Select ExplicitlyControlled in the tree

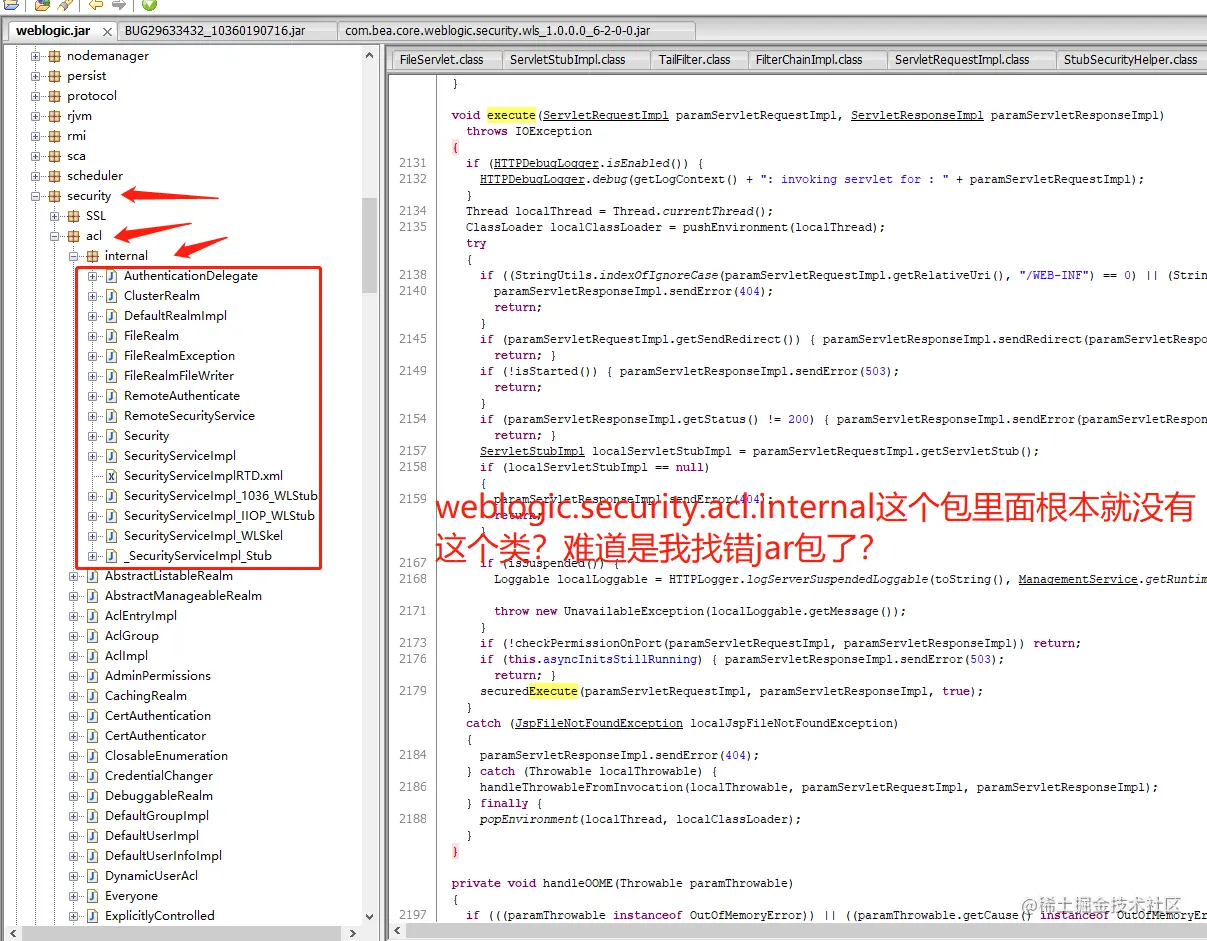[160, 916]
